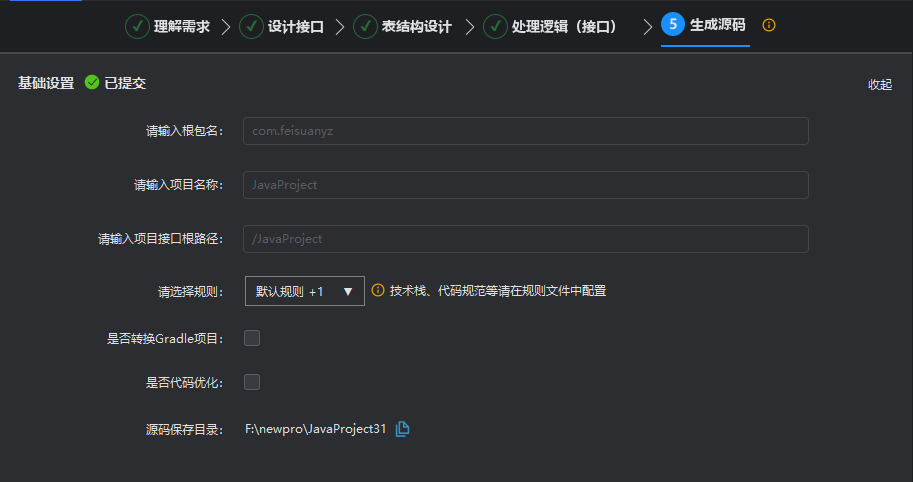Image resolution: width=913 pixels, height=482 pixels.
Task: Click the dropdown arrow of rule selector
Action: pos(348,291)
